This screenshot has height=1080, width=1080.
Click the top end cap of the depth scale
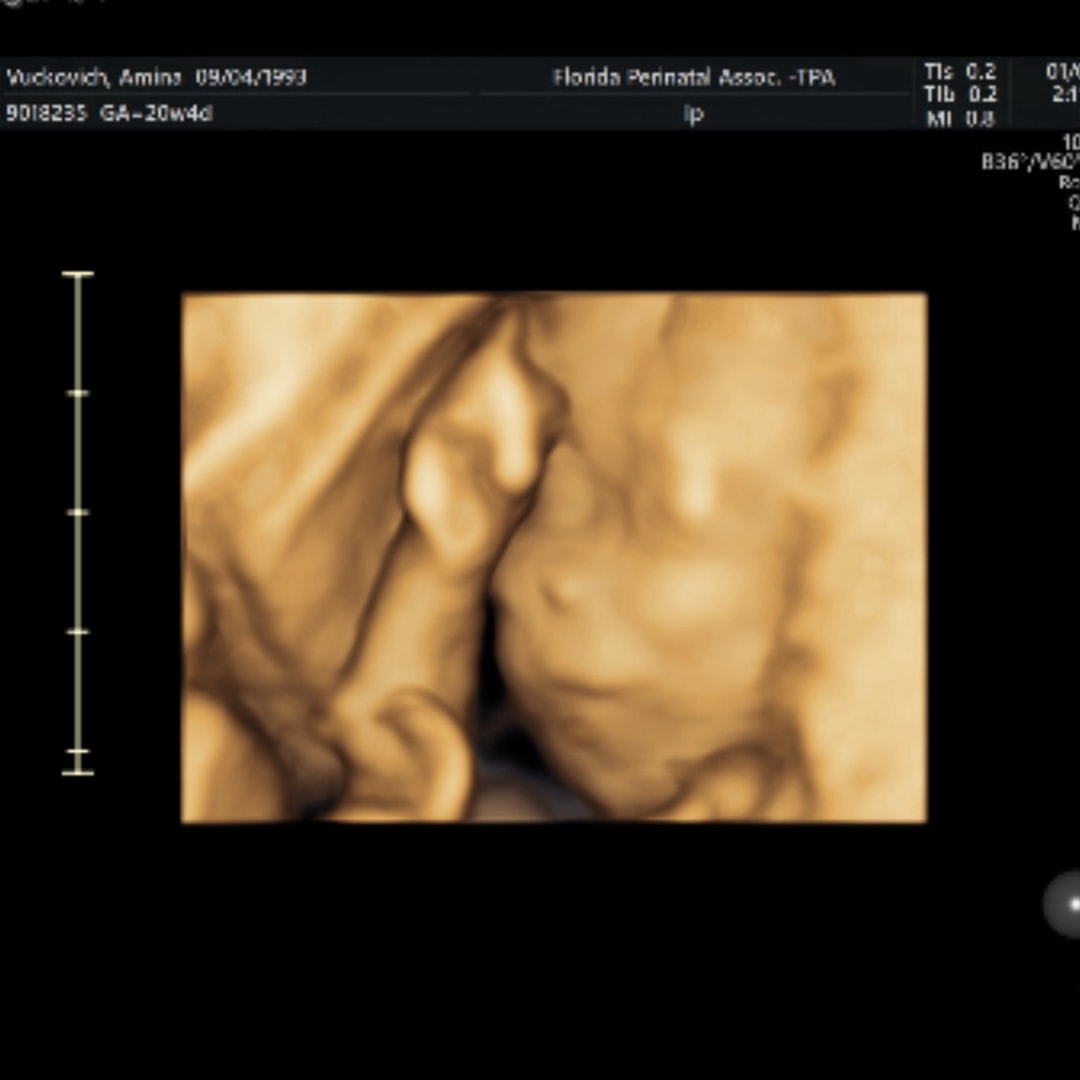tap(78, 273)
